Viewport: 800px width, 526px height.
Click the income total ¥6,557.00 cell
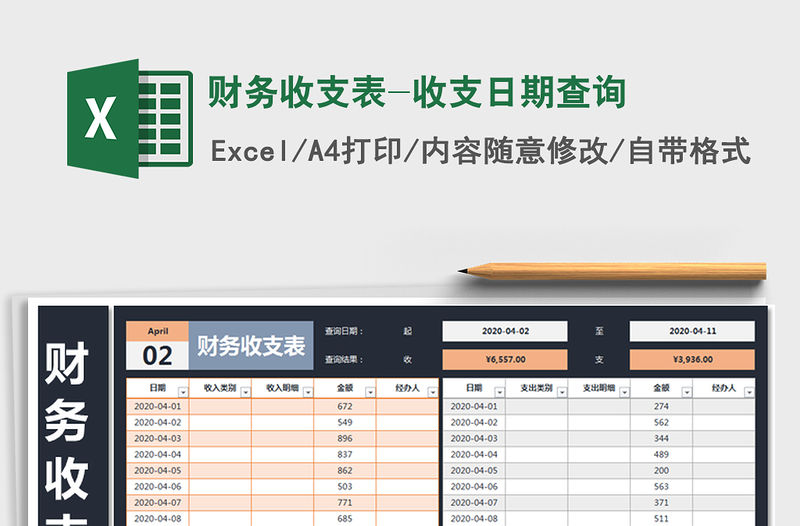[x=505, y=360]
